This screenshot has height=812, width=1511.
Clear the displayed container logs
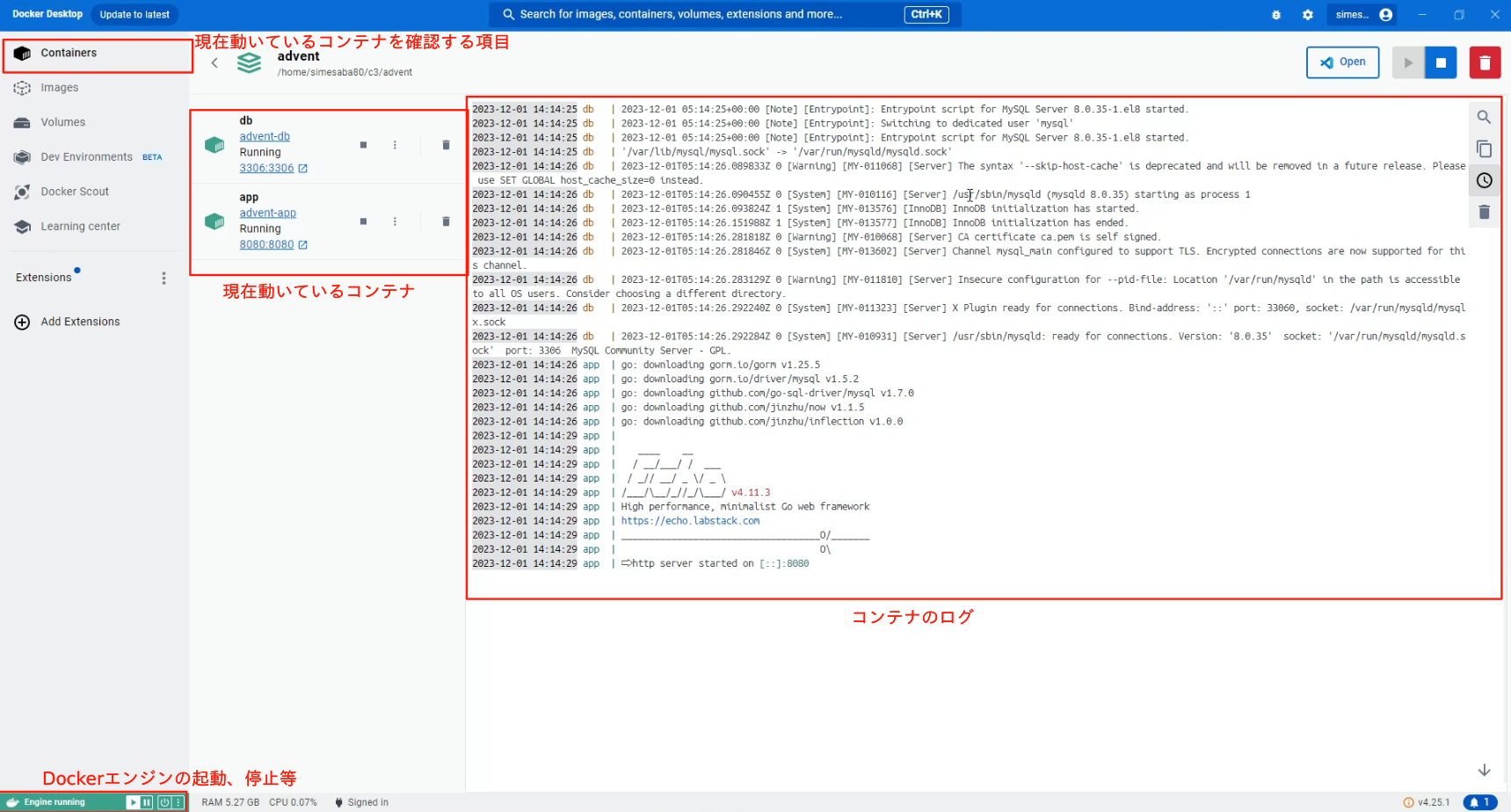pos(1484,212)
